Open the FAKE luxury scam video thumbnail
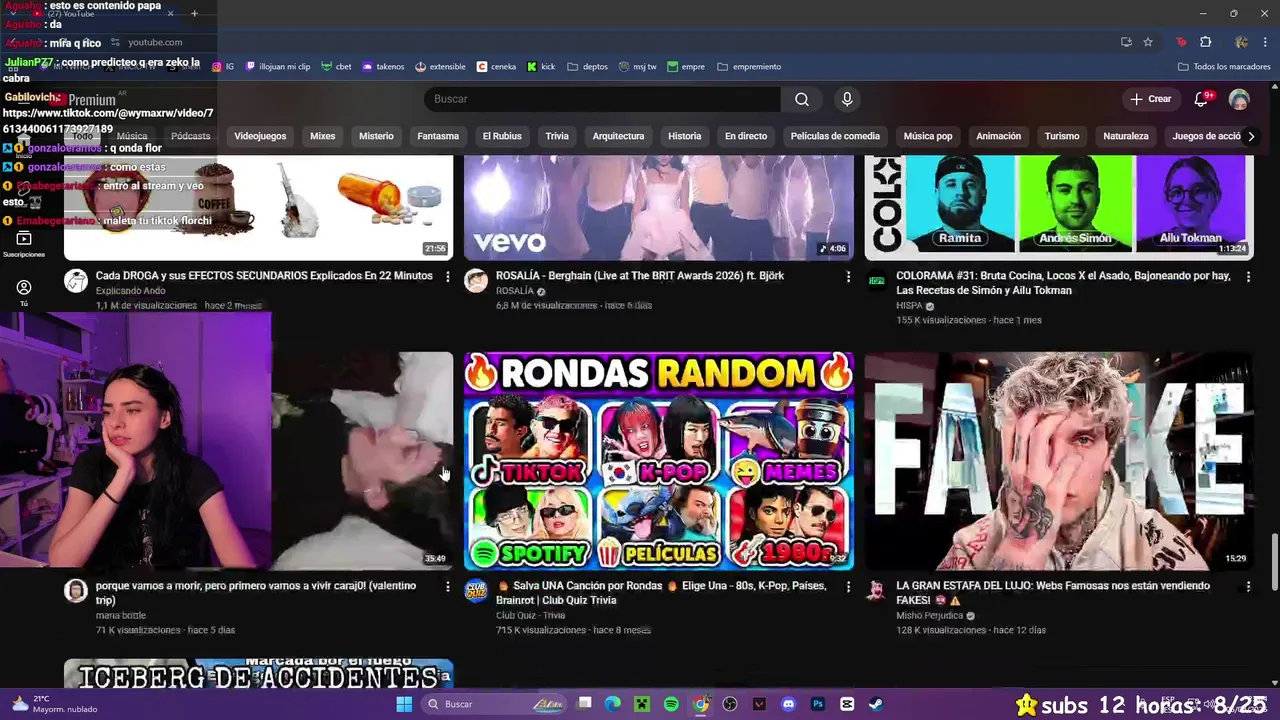Image resolution: width=1280 pixels, height=720 pixels. tap(1059, 461)
